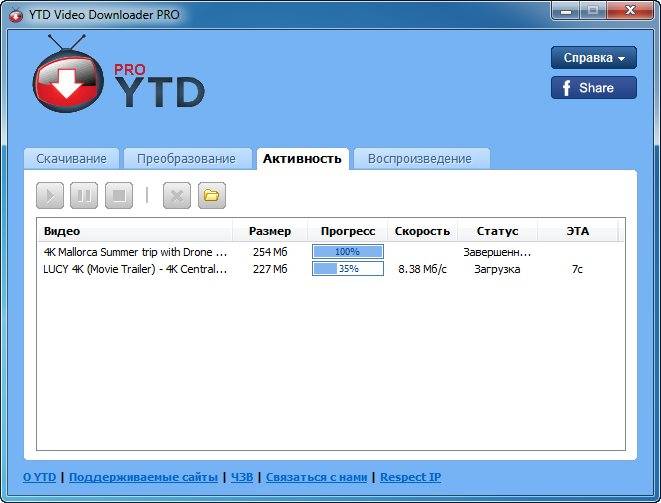661x503 pixels.
Task: Switch to the Скачивание tab
Action: [71, 159]
